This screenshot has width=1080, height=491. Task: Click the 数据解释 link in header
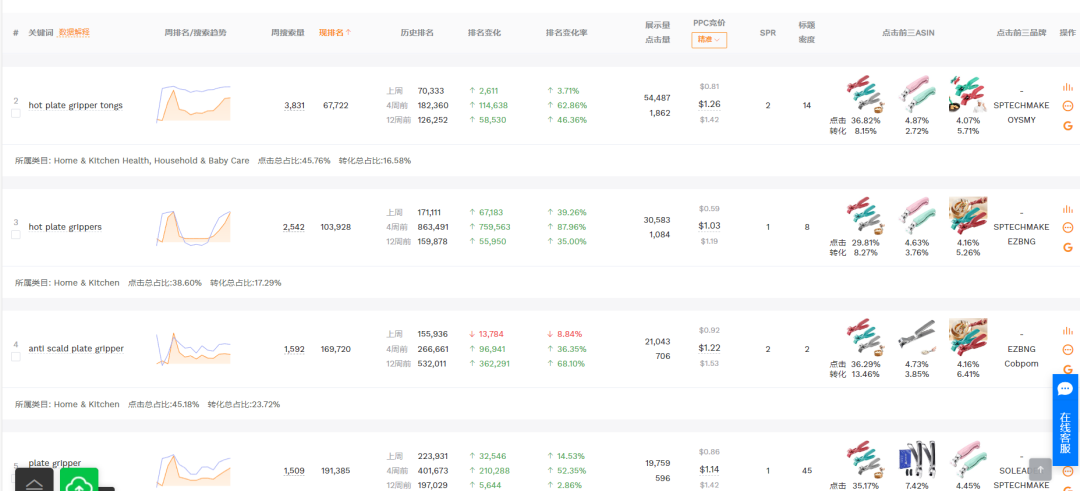point(74,33)
